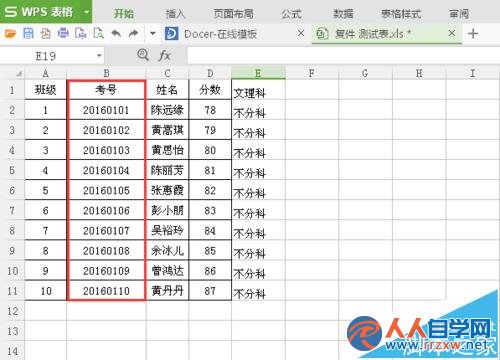Click the fx insert function icon
This screenshot has width=500, height=360.
tap(165, 55)
